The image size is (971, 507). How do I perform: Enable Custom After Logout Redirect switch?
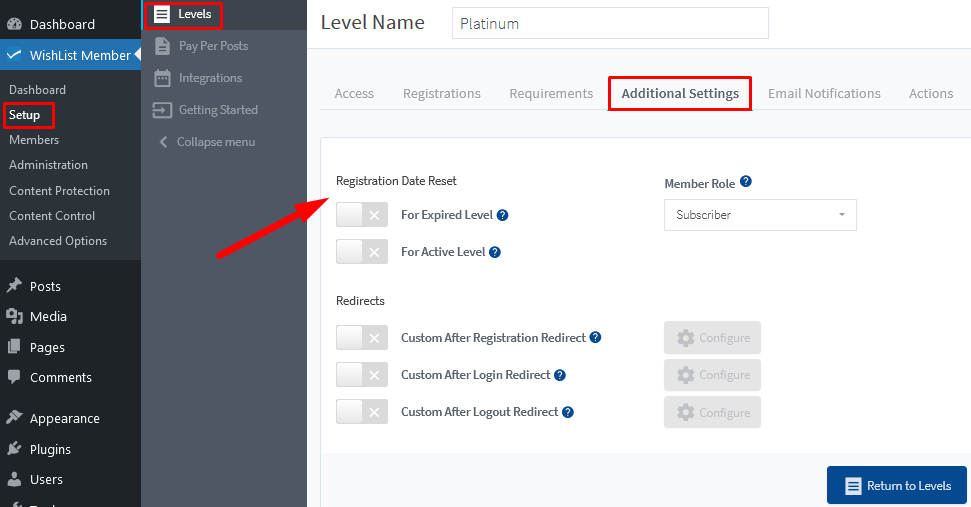(x=362, y=412)
